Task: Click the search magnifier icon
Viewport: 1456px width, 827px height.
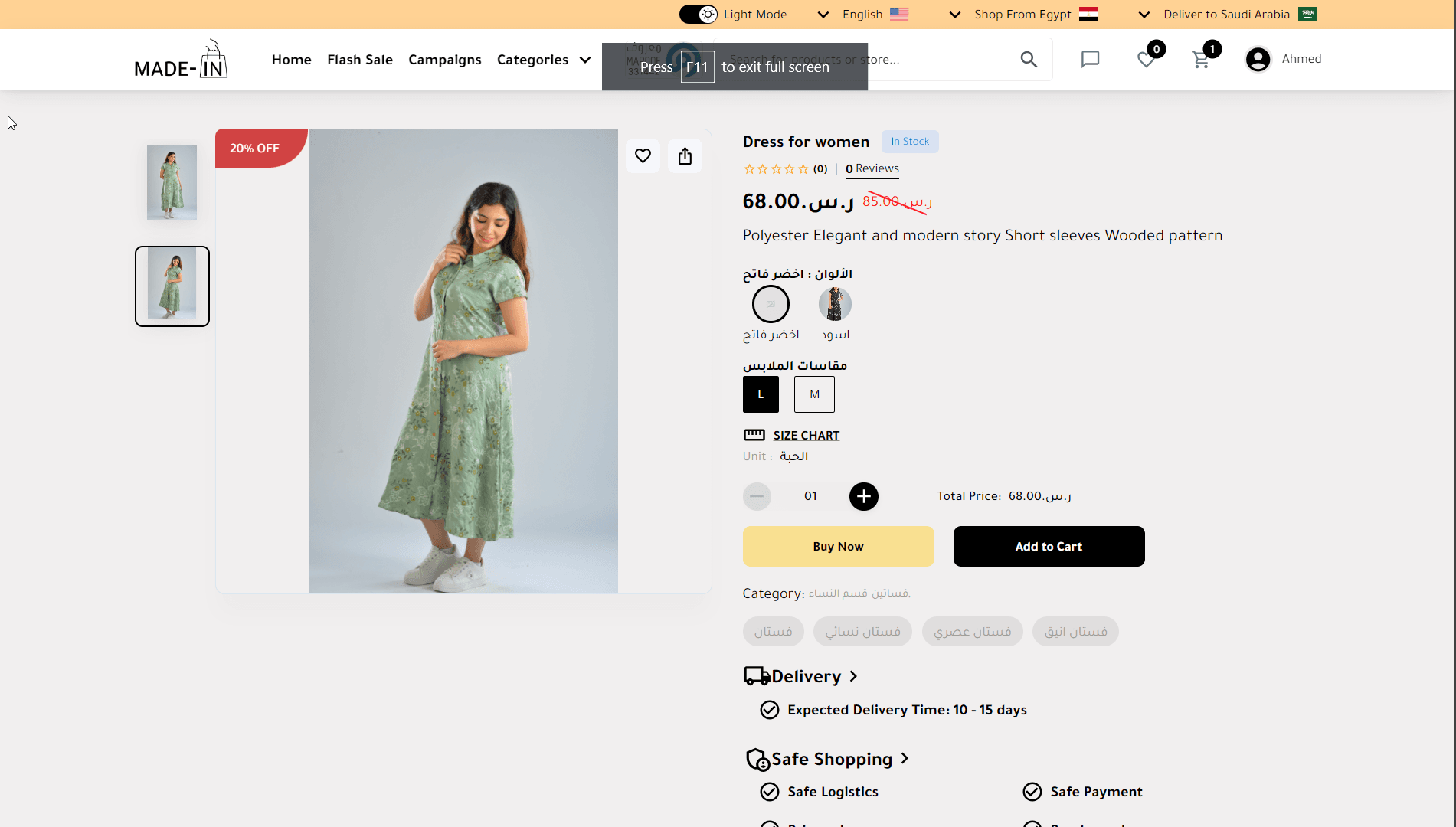Action: [1029, 60]
